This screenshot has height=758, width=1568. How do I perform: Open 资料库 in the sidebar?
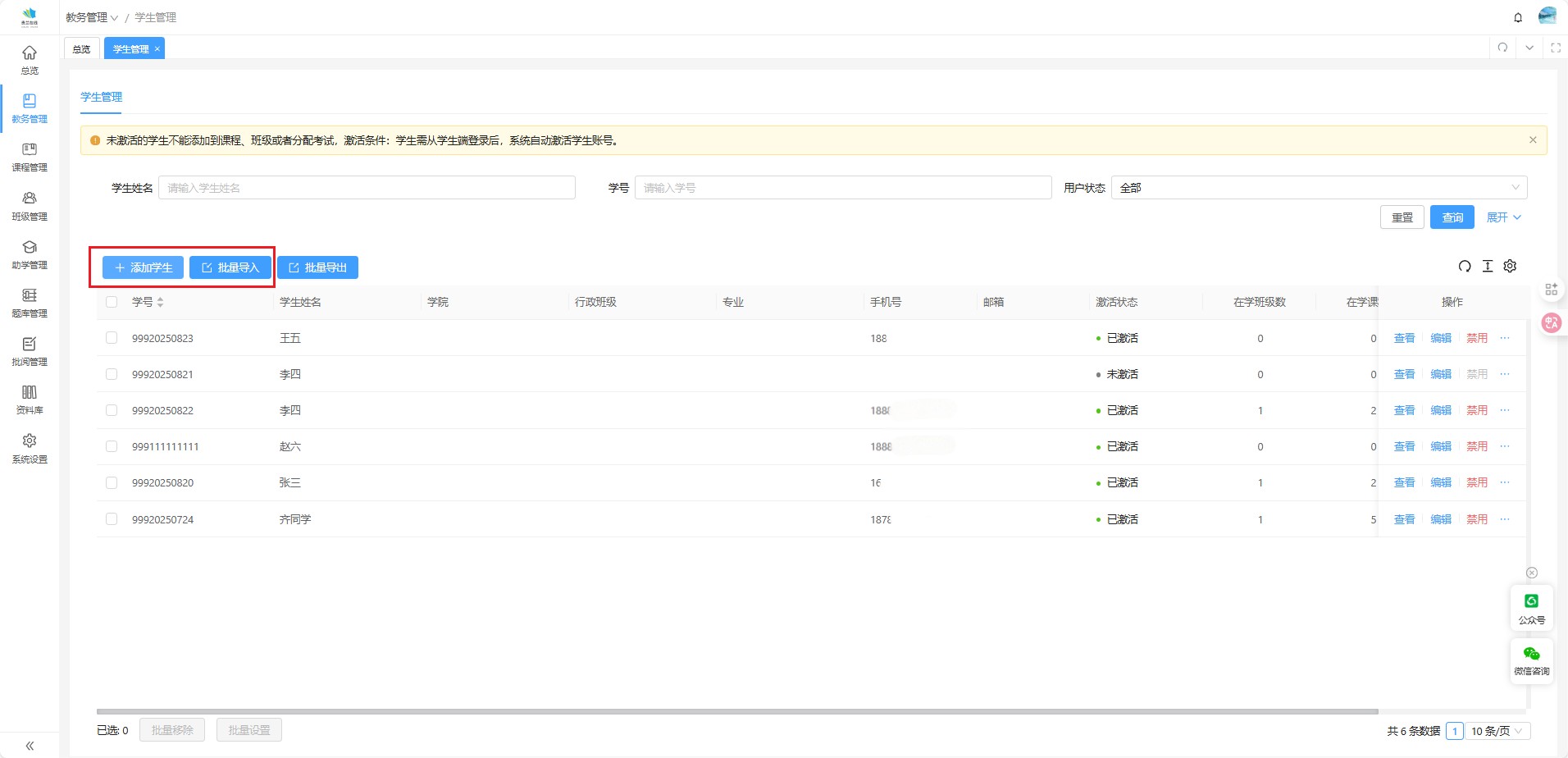click(30, 399)
